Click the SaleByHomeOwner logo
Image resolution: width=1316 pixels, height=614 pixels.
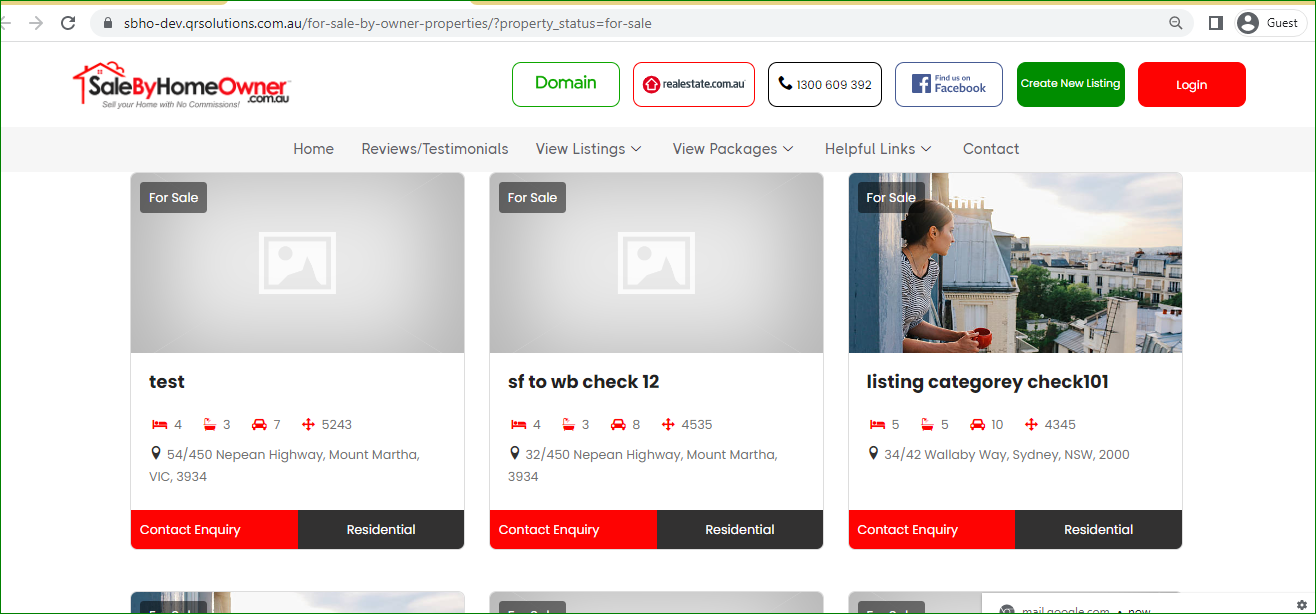(x=181, y=85)
